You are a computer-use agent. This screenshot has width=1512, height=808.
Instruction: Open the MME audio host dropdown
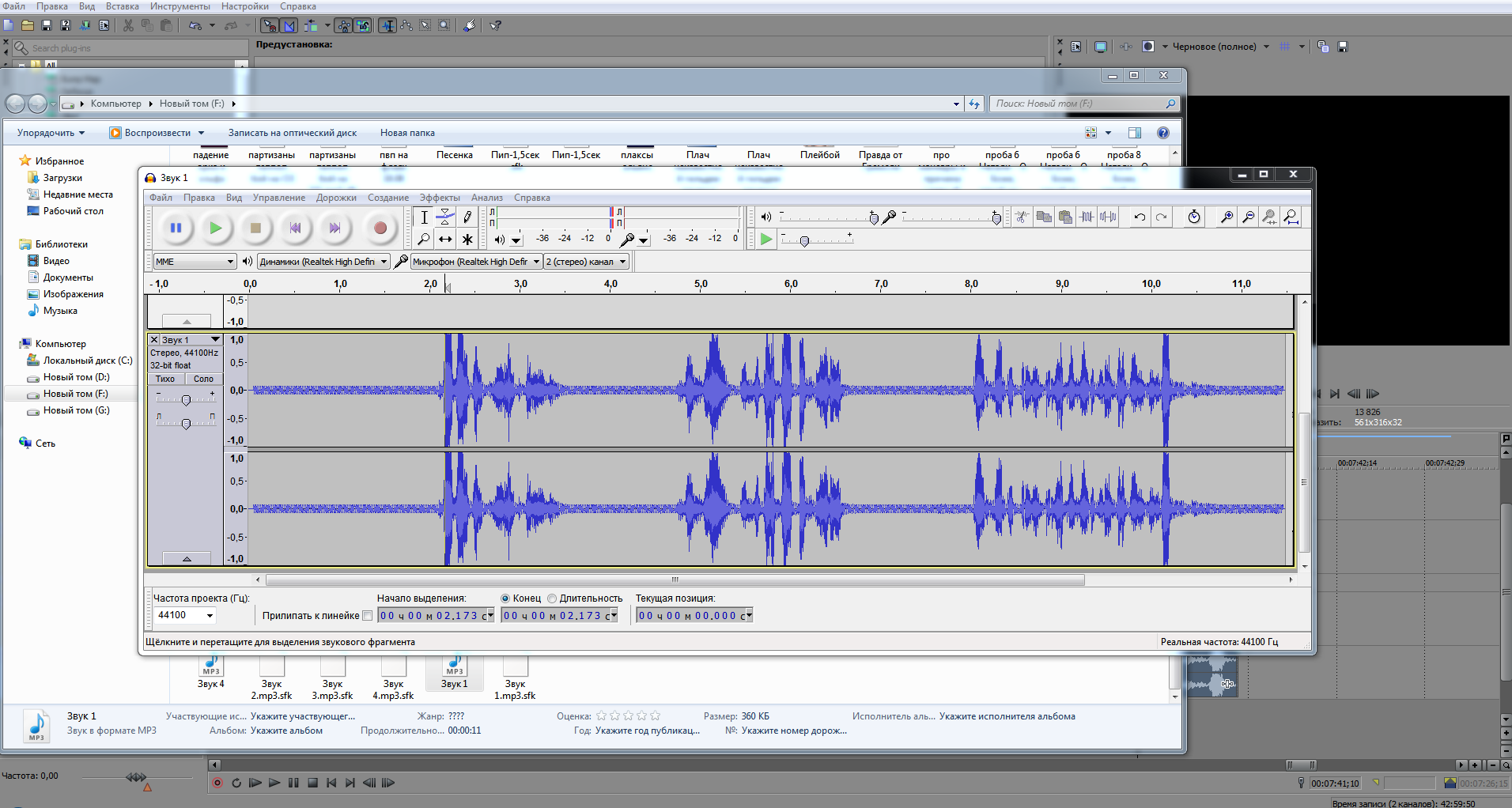pyautogui.click(x=195, y=262)
